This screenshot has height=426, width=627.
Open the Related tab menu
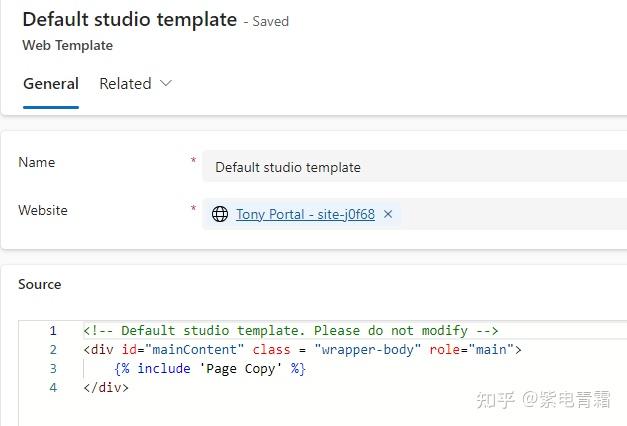(x=135, y=84)
